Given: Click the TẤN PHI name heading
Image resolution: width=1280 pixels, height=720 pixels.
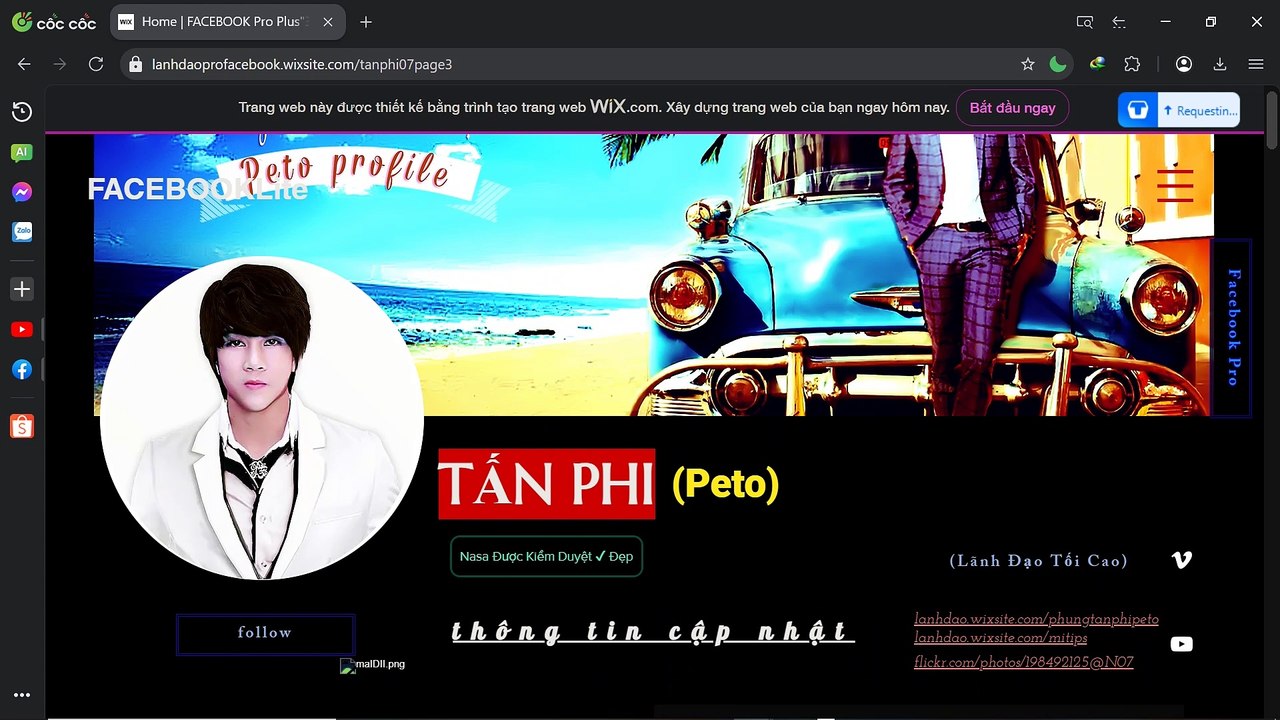Looking at the screenshot, I should coord(546,484).
